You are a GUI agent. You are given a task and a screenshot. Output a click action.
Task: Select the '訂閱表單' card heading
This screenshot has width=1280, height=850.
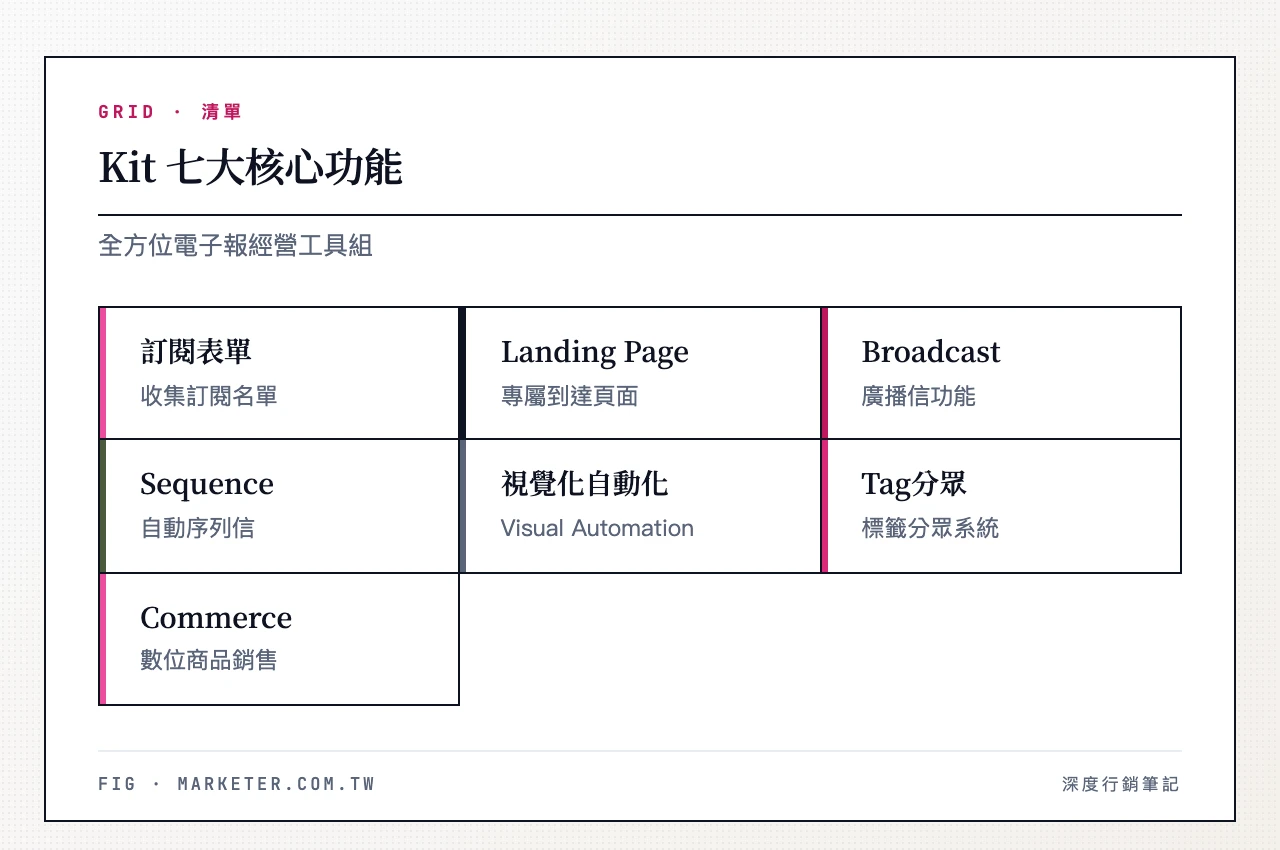click(x=196, y=351)
